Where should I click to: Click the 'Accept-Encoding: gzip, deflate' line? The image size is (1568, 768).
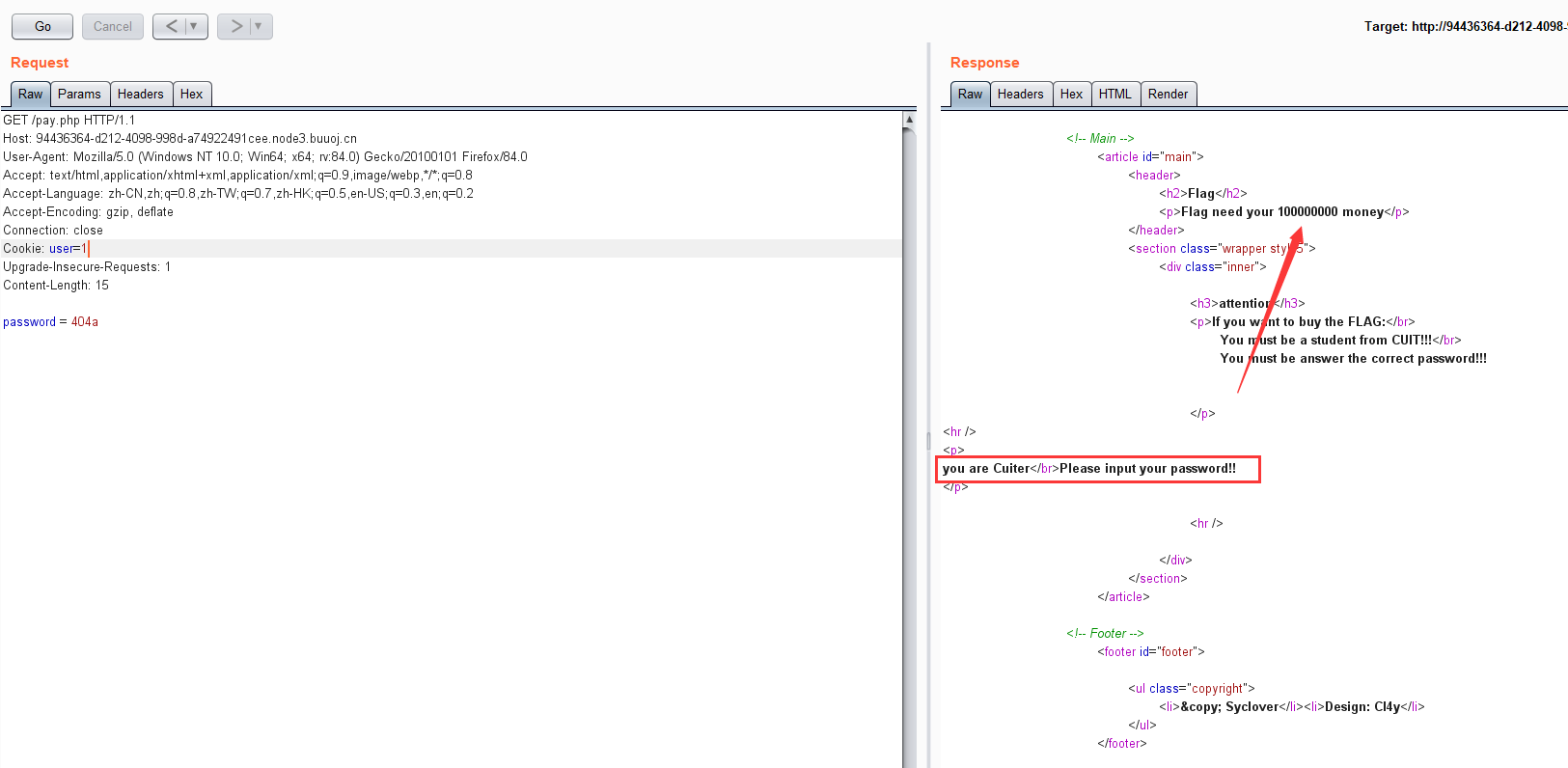coord(89,211)
